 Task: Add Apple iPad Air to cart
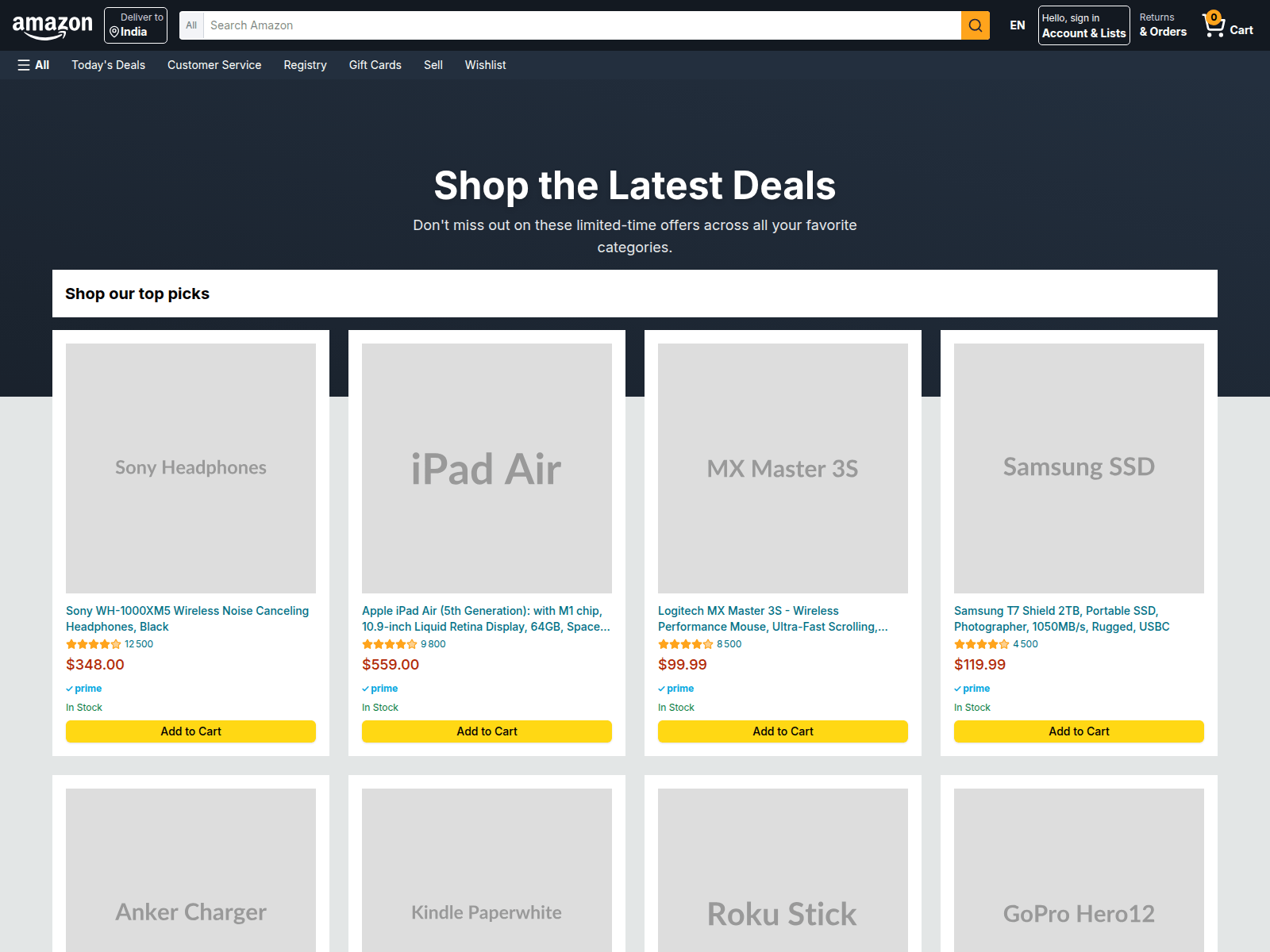point(487,731)
